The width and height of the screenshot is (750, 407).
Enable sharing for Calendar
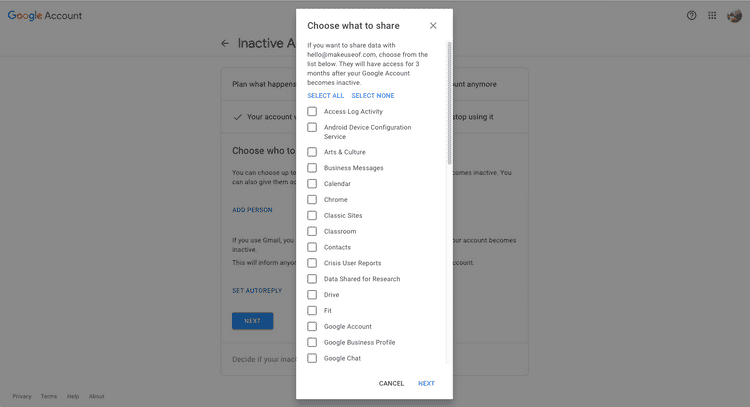[312, 184]
